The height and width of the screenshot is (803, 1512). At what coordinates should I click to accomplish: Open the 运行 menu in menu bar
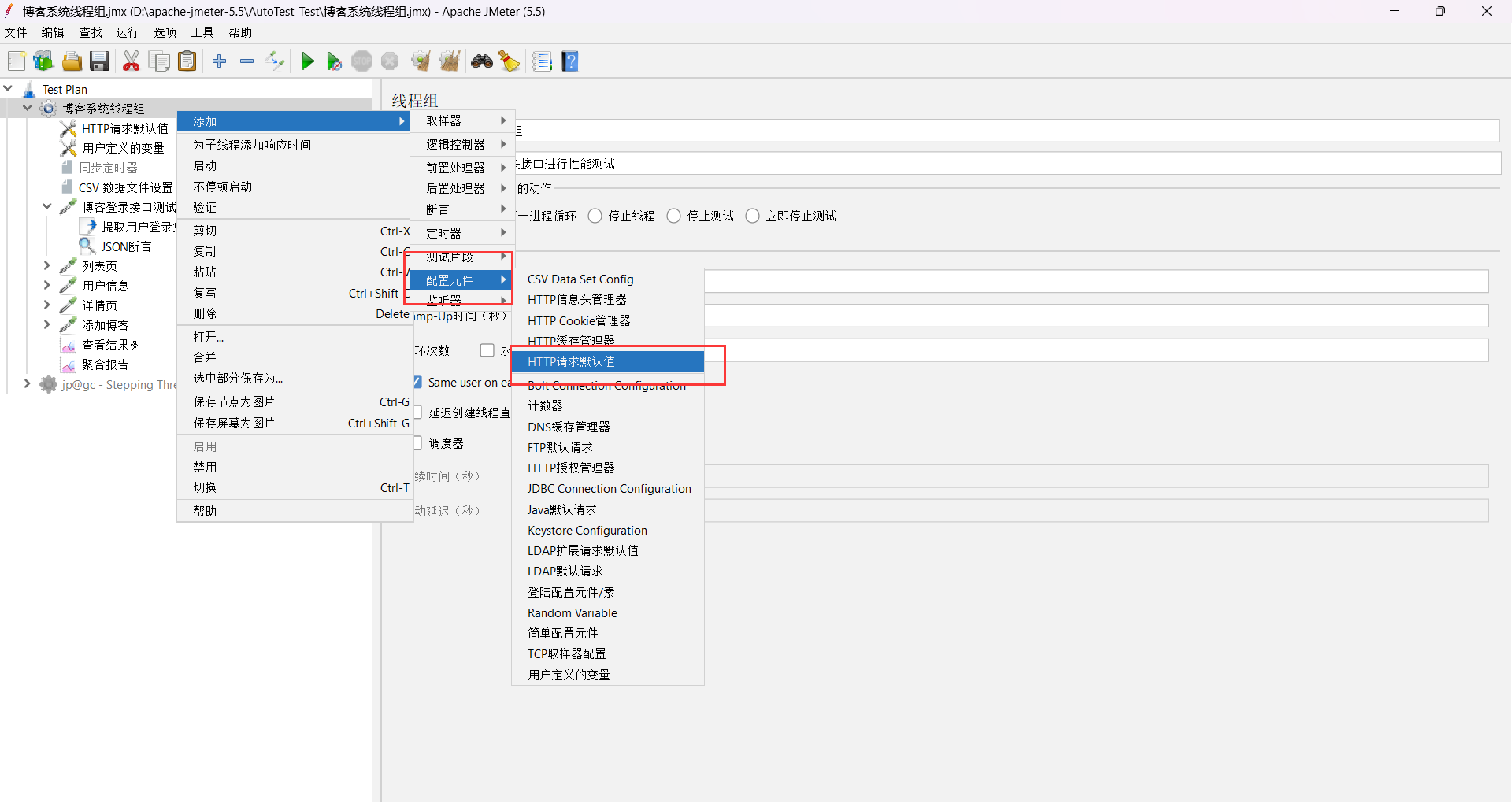tap(128, 32)
